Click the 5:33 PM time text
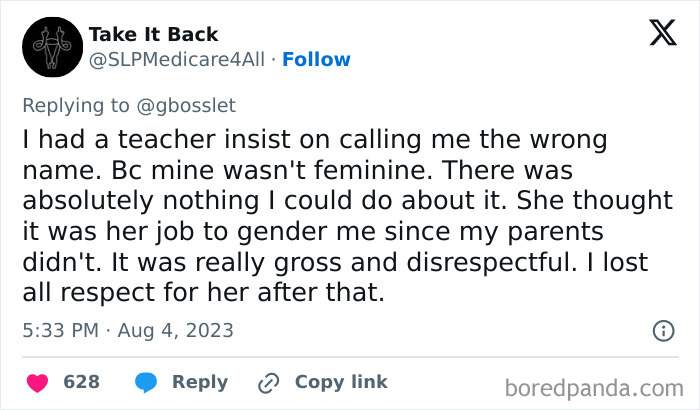The image size is (700, 410). (x=62, y=329)
